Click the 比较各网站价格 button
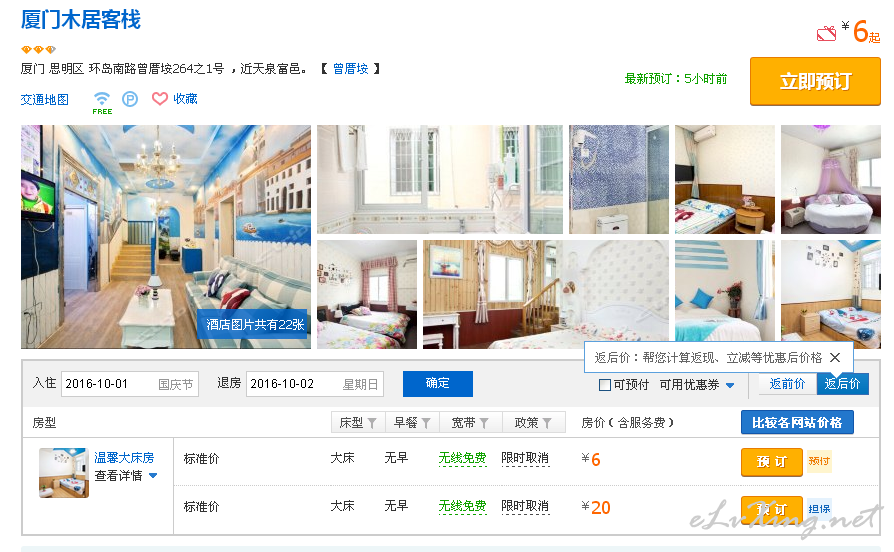Screen dimensions: 894x552 click(797, 423)
